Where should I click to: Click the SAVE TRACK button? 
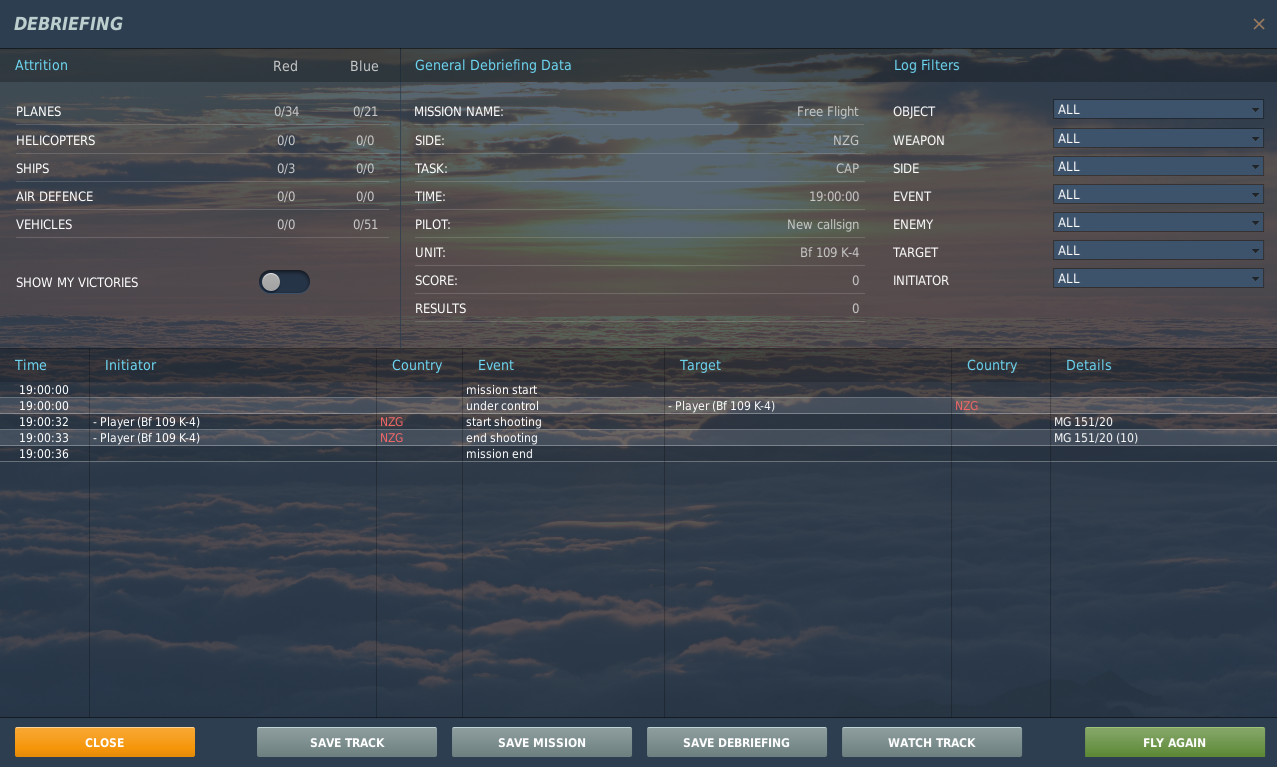point(347,742)
